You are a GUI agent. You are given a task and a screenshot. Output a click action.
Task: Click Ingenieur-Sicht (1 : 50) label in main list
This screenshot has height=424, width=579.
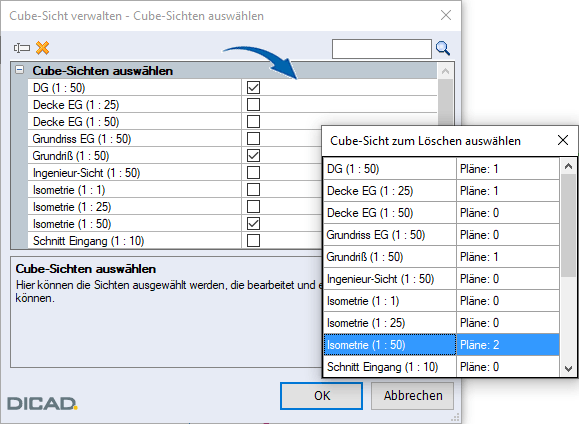(86, 173)
